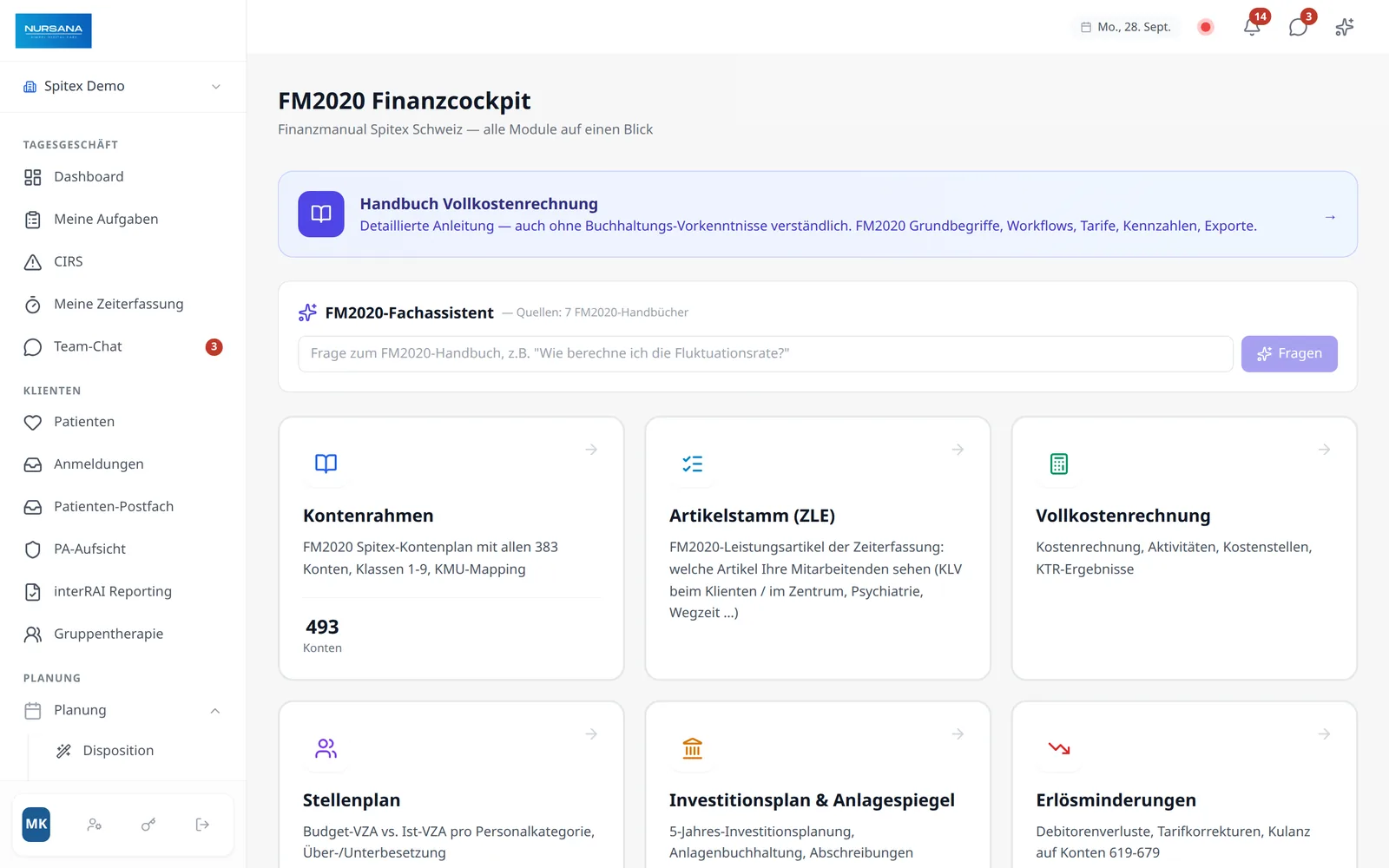Screen dimensions: 1389x868
Task: Select PA-Aufsicht
Action: tap(122, 549)
